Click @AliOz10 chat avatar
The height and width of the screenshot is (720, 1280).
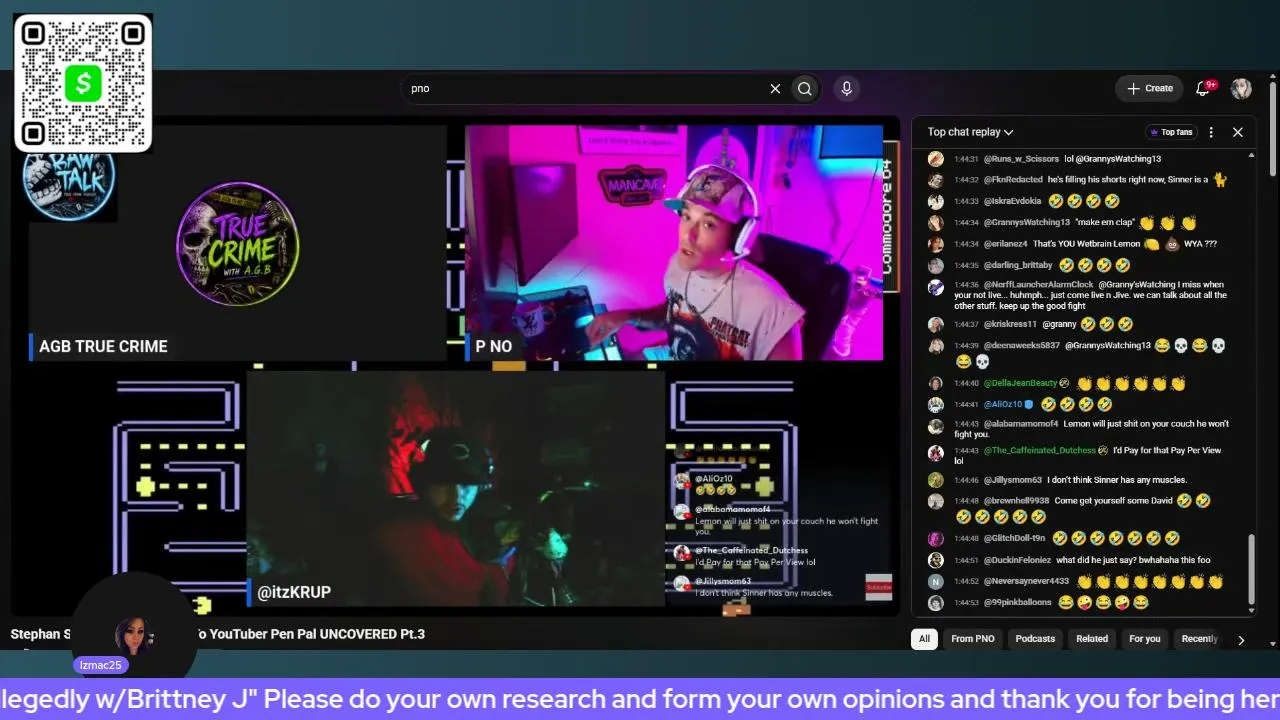tap(936, 404)
